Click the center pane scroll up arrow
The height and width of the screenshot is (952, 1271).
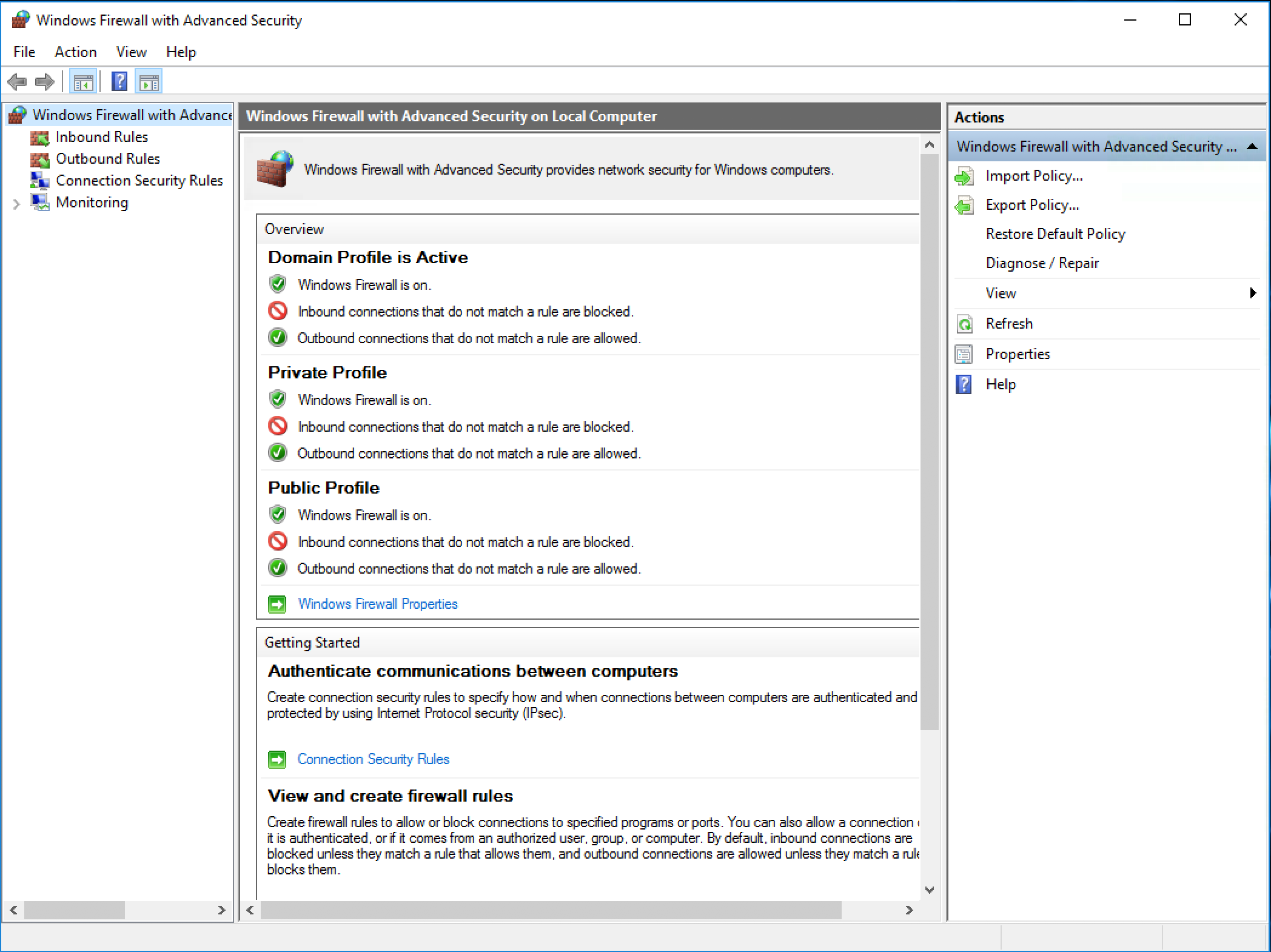930,146
